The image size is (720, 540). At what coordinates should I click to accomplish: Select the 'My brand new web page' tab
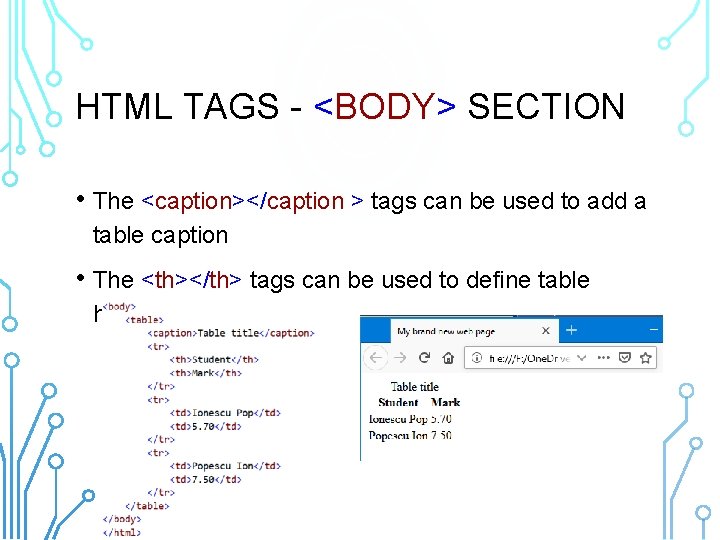474,331
